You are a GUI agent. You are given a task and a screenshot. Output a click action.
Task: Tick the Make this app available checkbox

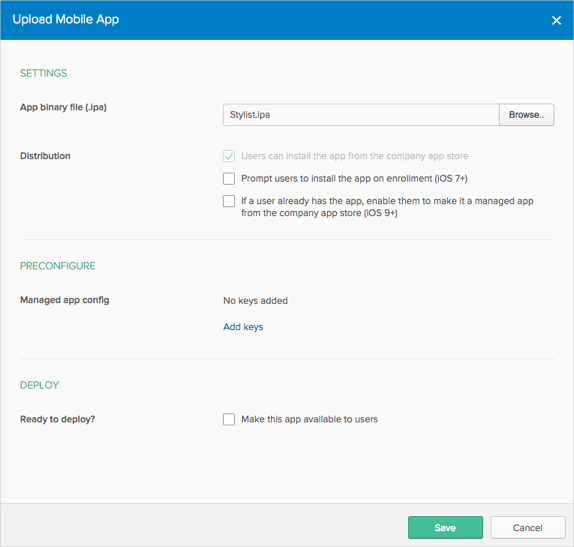229,419
